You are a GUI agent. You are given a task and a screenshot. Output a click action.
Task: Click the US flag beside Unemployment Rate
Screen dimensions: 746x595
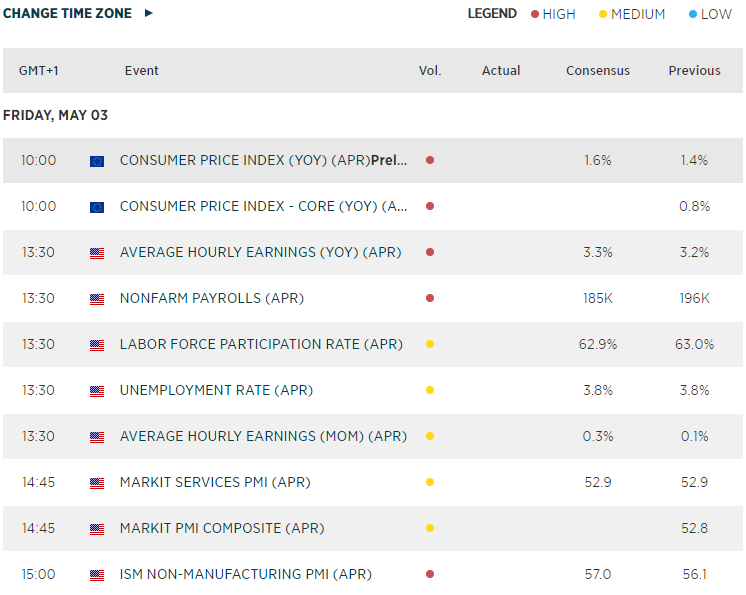[97, 391]
